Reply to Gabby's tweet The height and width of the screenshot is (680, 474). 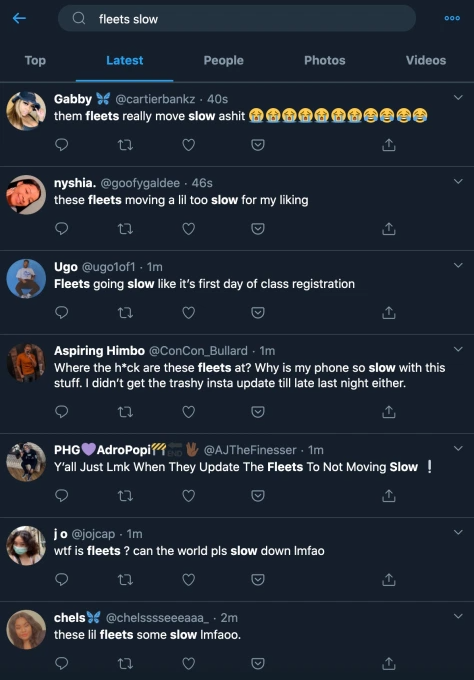[x=62, y=144]
